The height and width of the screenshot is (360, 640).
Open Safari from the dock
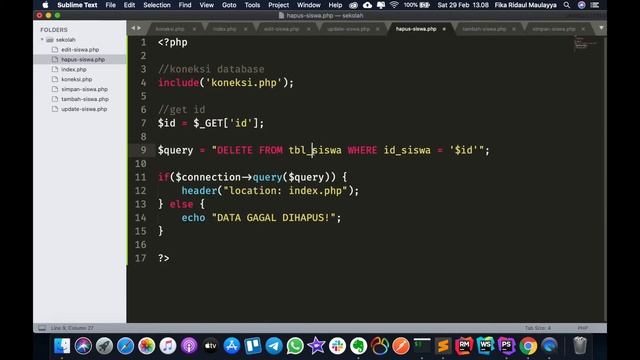(x=125, y=346)
